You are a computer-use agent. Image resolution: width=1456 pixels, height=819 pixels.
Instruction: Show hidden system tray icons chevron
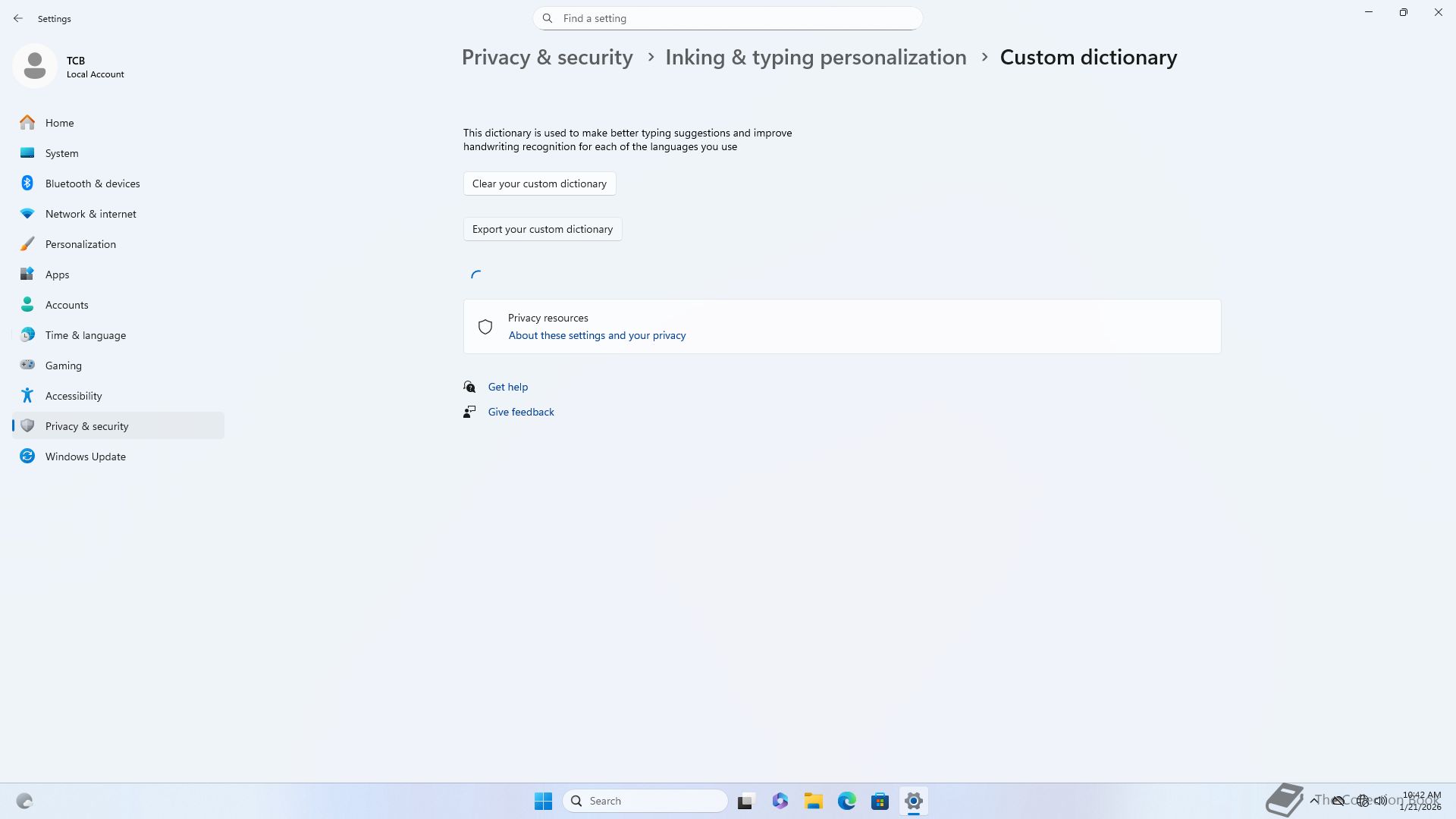point(1314,801)
